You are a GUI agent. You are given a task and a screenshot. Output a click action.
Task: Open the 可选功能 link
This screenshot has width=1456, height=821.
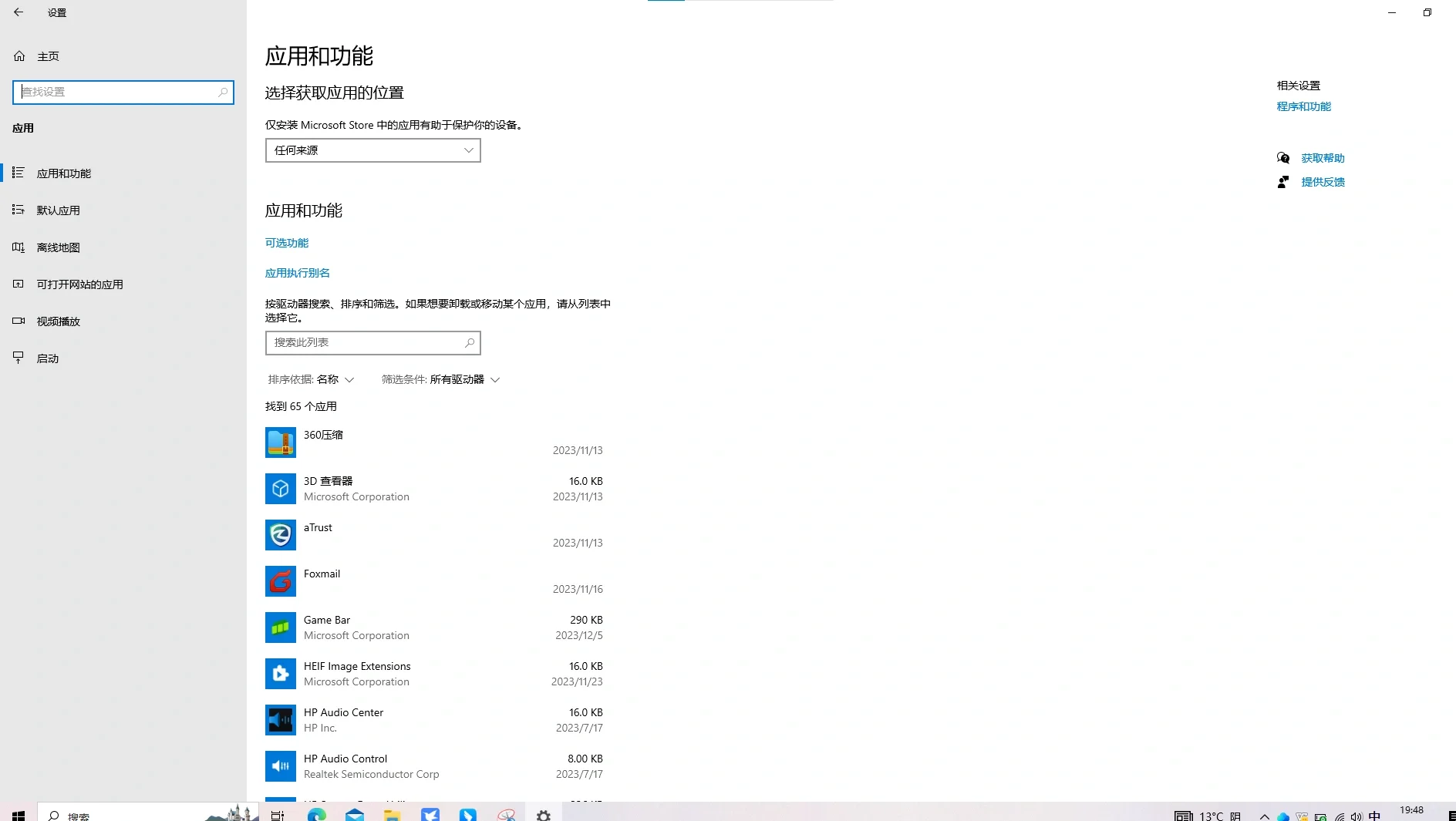tap(287, 242)
